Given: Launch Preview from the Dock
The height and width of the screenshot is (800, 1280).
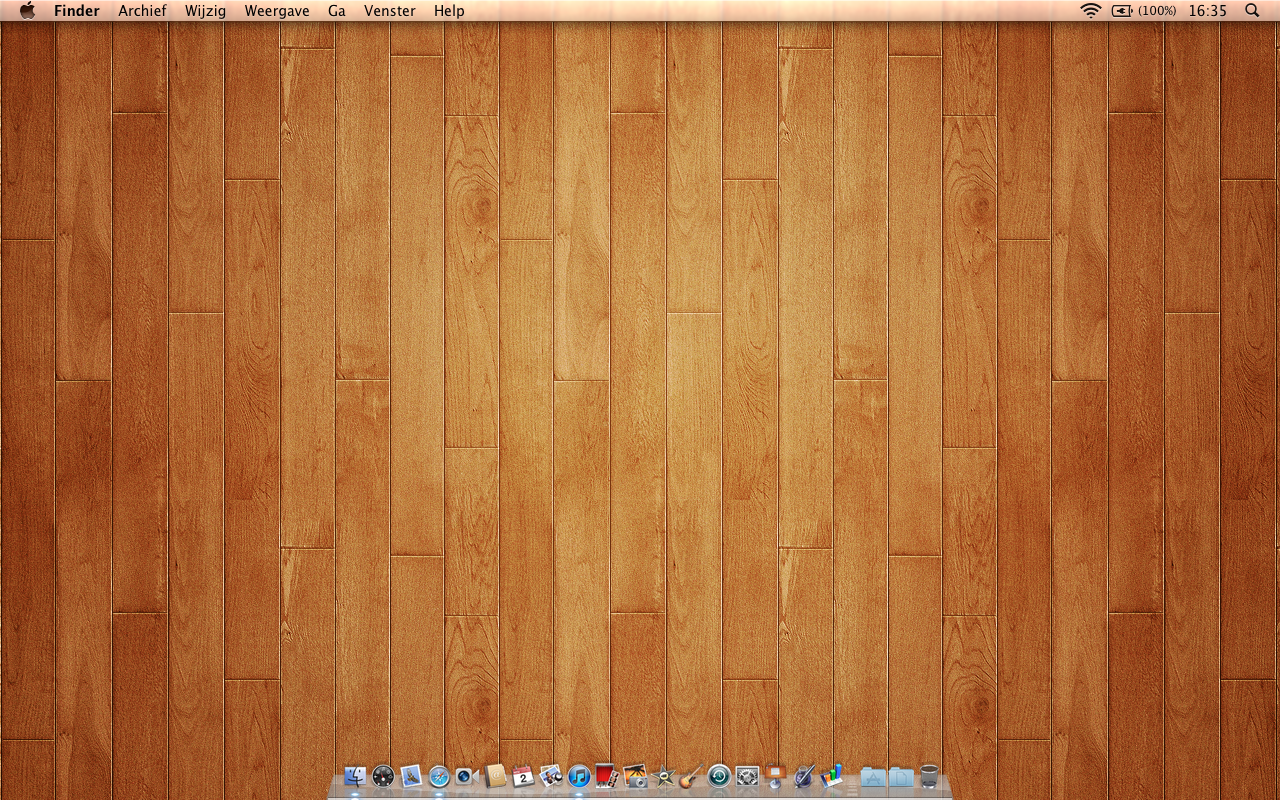Looking at the screenshot, I should point(551,776).
